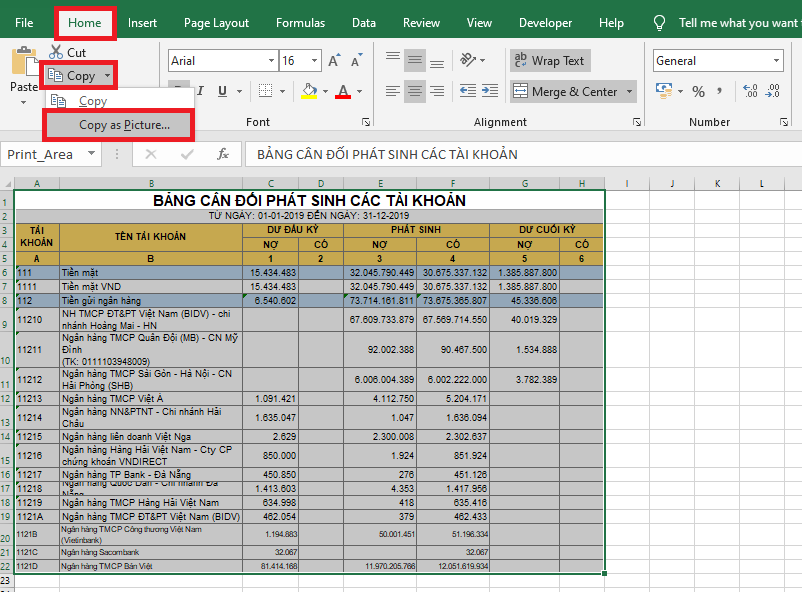
Task: Toggle the Merge & Center button
Action: [x=564, y=92]
